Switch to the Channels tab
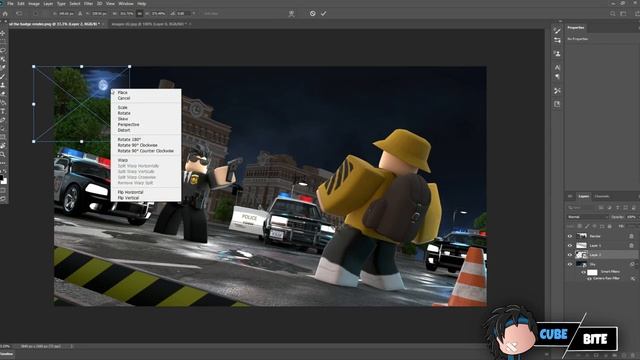 (602, 196)
